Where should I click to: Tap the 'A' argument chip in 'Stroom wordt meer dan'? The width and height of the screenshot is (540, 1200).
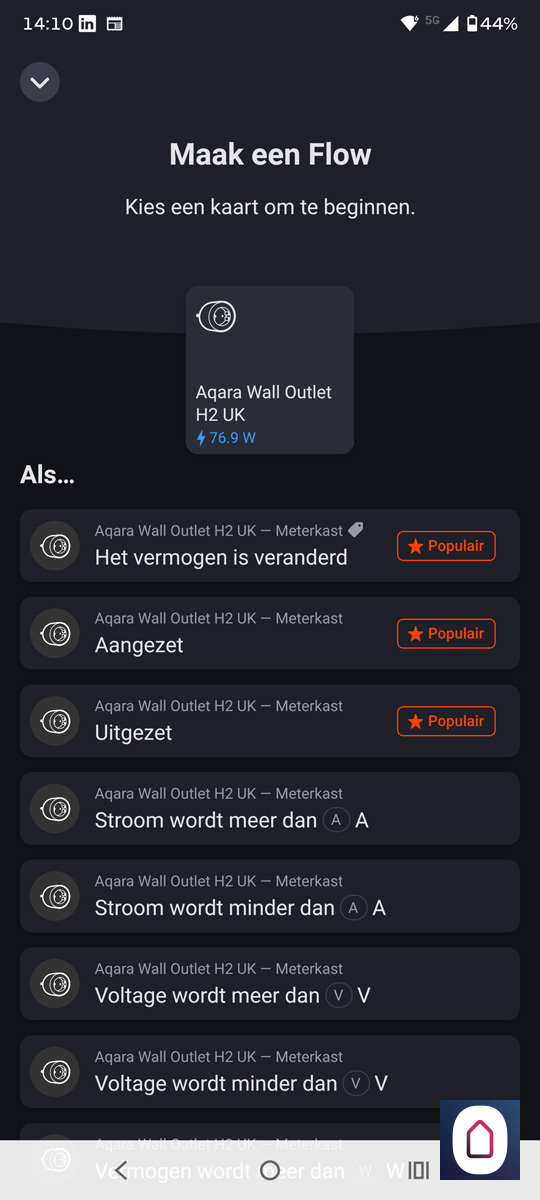tap(337, 820)
